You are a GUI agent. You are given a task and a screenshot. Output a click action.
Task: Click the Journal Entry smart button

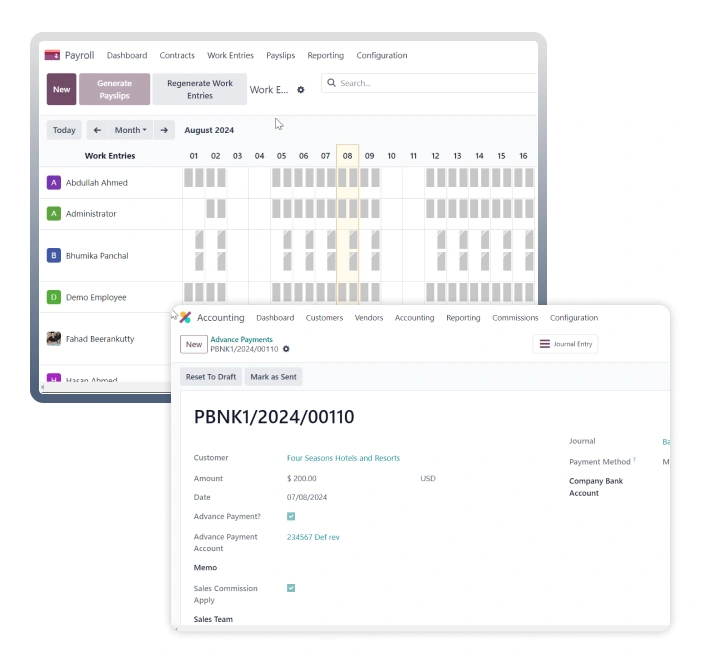(x=565, y=344)
